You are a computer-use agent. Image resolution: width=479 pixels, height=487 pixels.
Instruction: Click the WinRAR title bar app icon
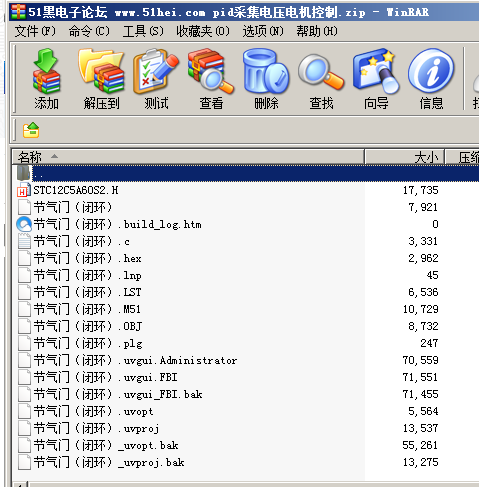(x=18, y=12)
